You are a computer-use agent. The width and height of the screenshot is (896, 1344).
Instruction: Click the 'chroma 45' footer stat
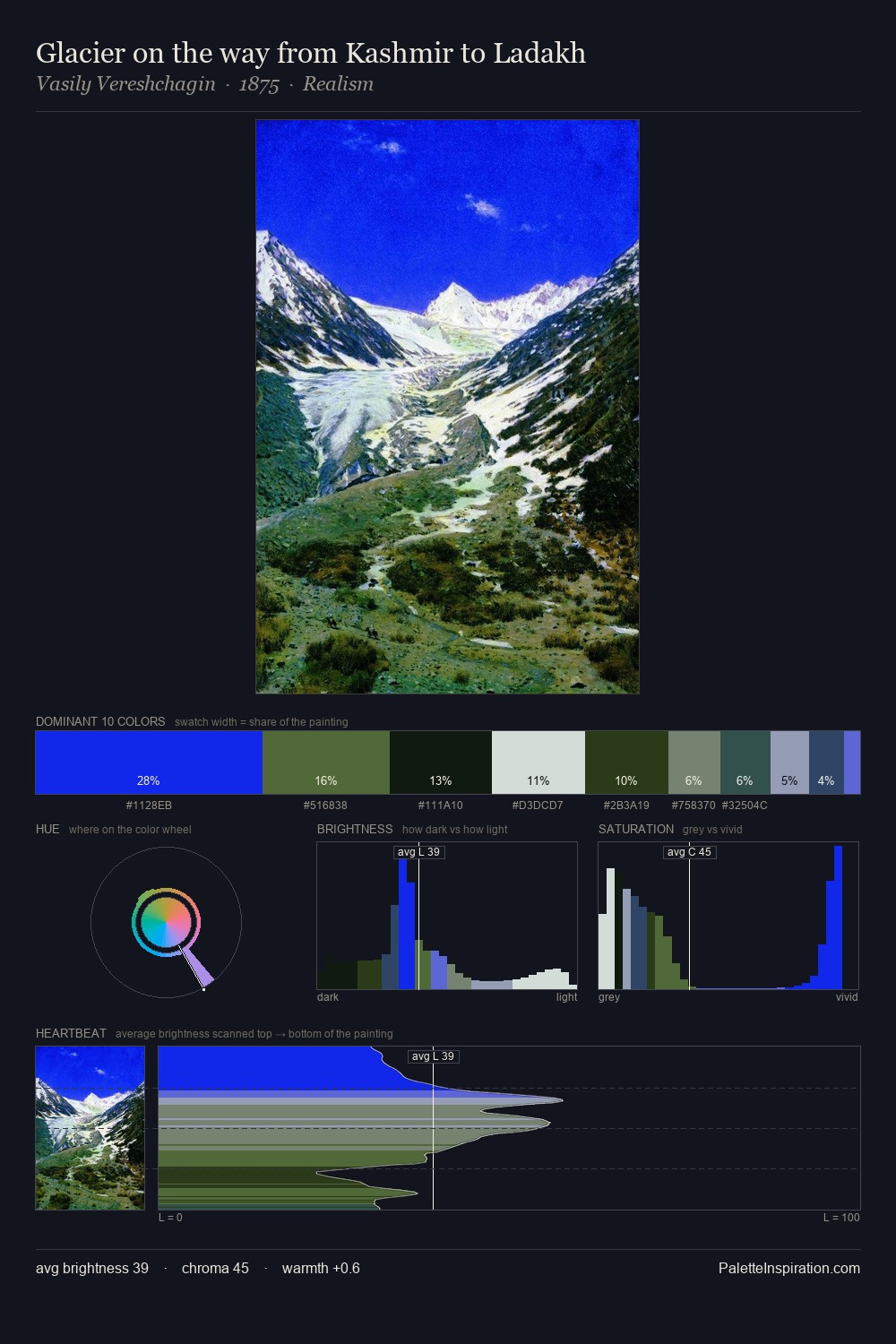[215, 1268]
